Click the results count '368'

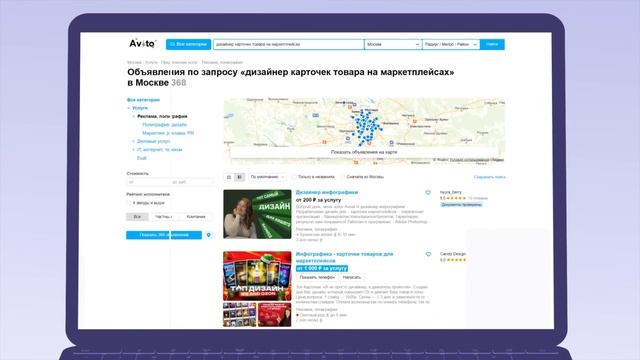pyautogui.click(x=178, y=83)
